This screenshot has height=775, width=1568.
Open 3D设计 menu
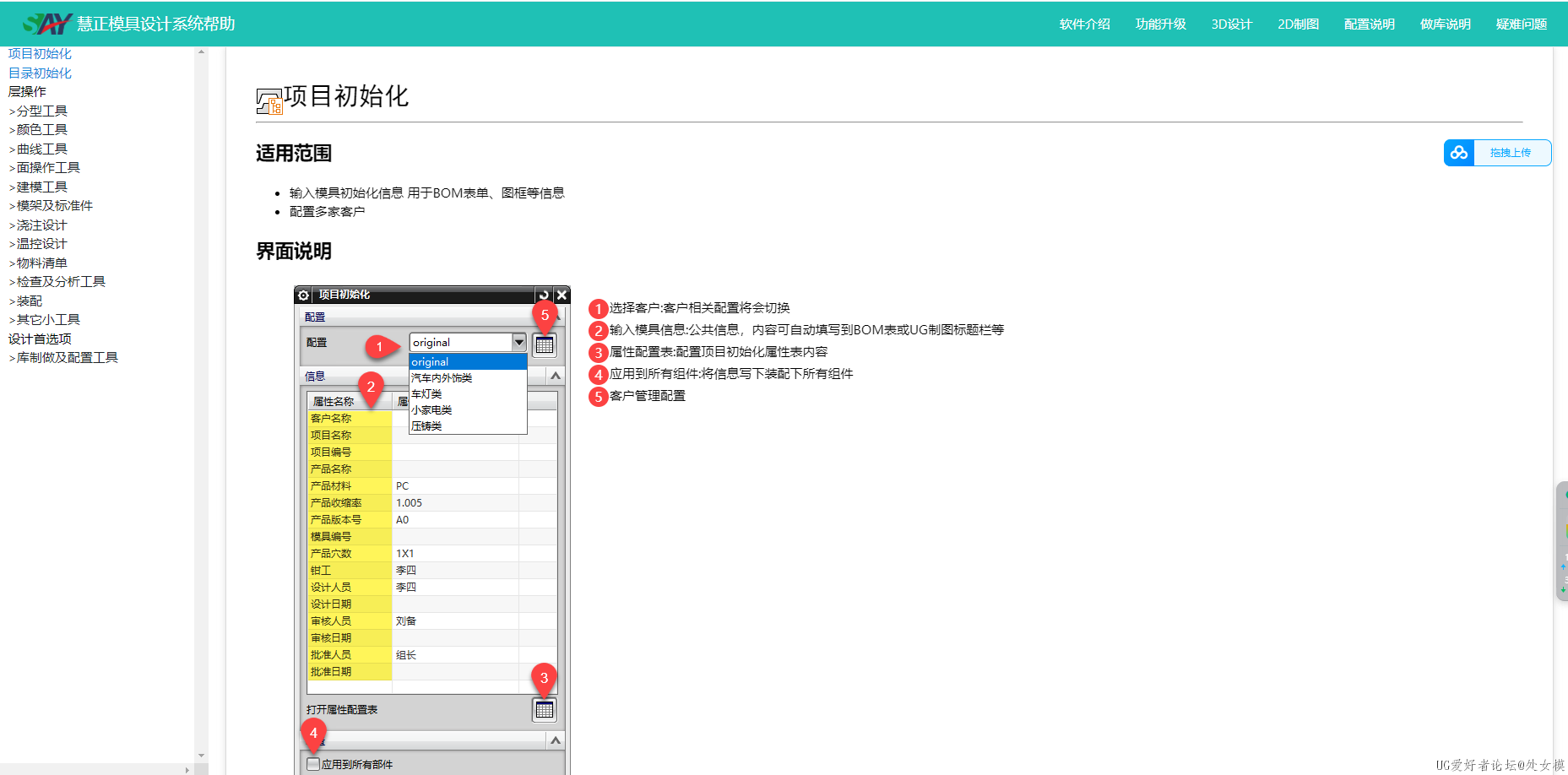click(x=1232, y=24)
